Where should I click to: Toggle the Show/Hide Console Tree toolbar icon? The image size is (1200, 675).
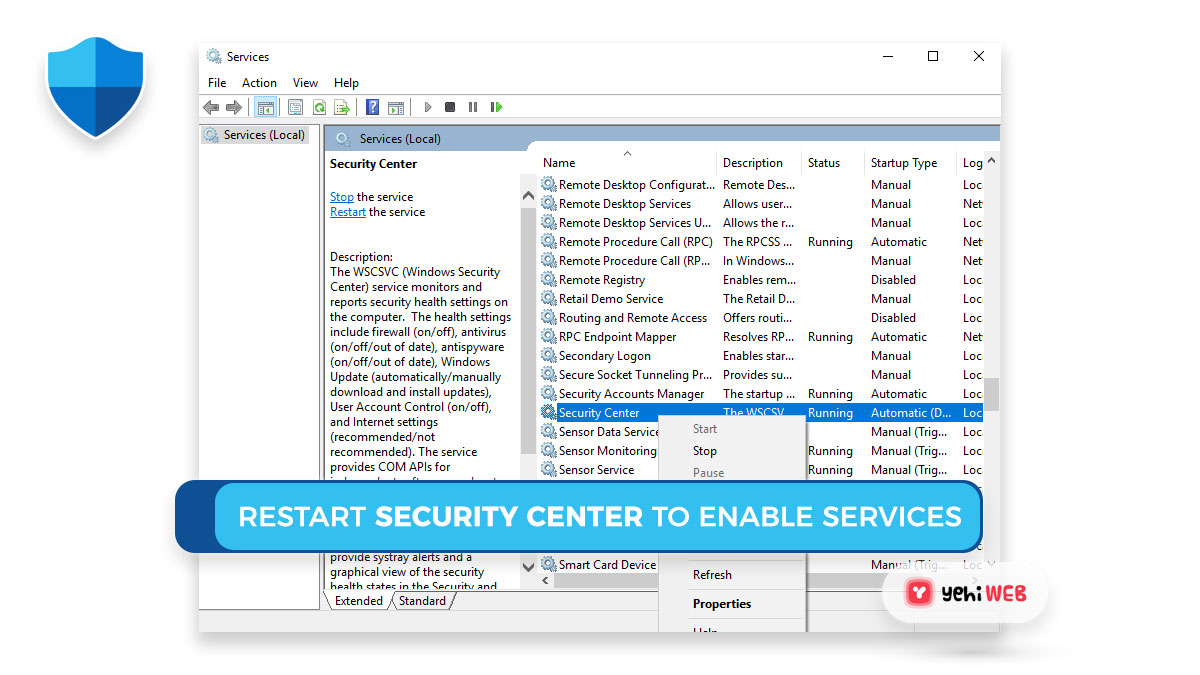[x=265, y=107]
